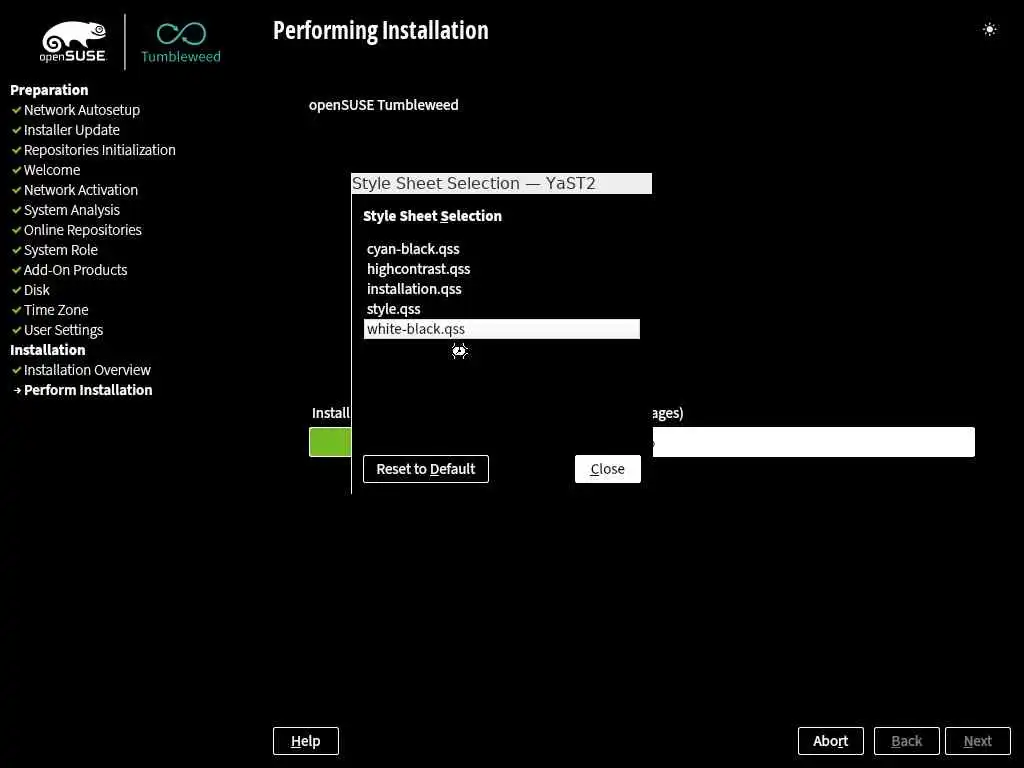This screenshot has height=768, width=1024.
Task: Click the Back button
Action: click(906, 741)
